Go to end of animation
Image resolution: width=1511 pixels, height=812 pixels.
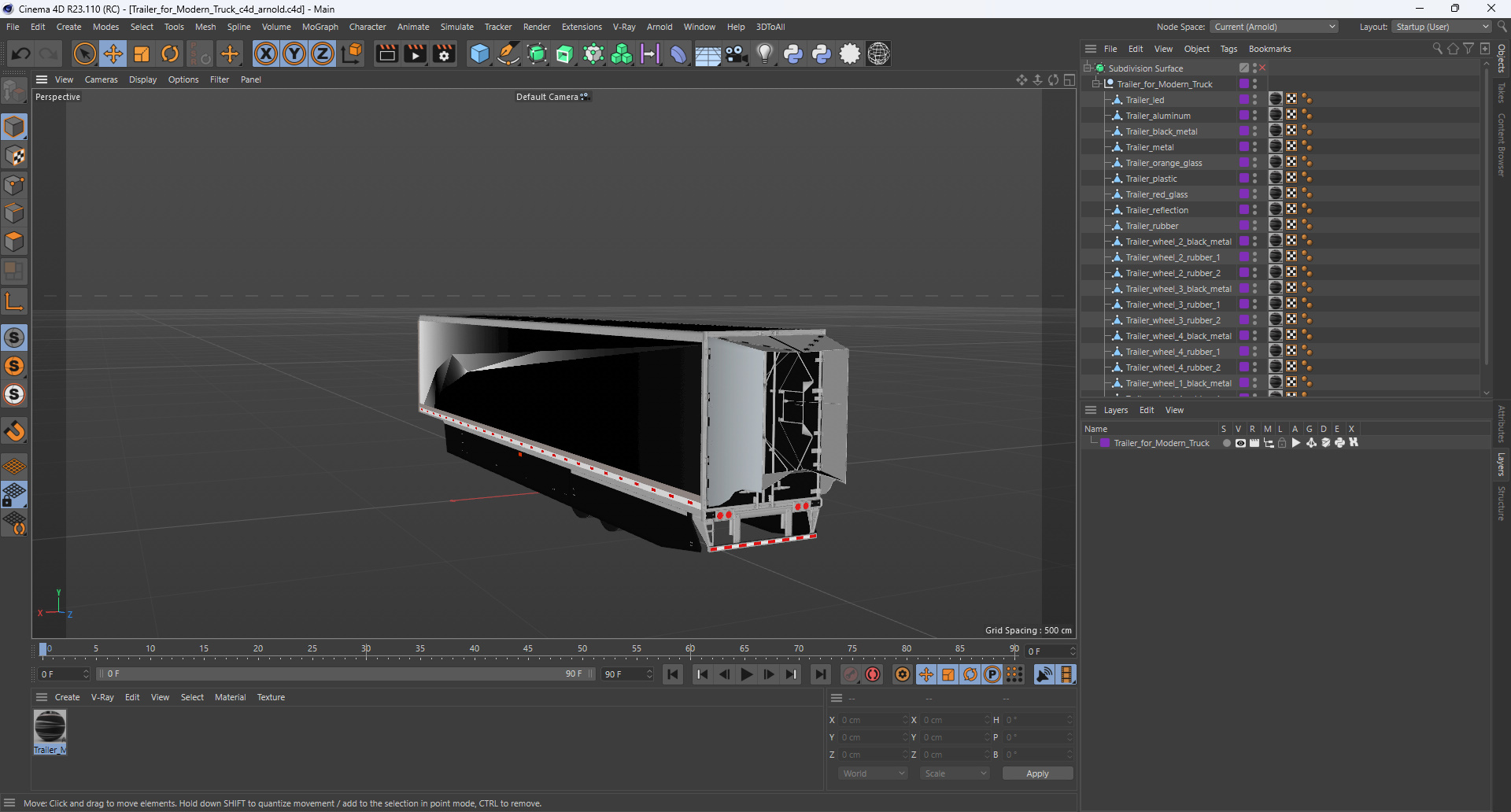821,674
